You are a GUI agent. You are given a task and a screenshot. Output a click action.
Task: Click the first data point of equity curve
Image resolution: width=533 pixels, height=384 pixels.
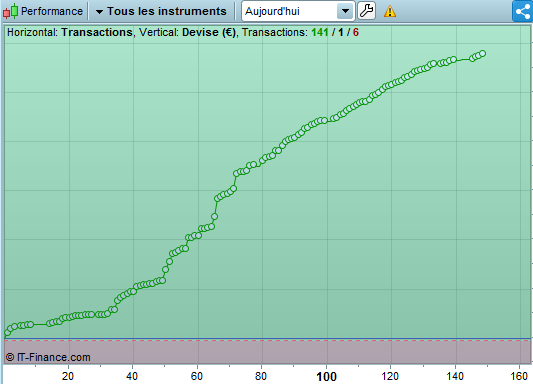[x=7, y=332]
